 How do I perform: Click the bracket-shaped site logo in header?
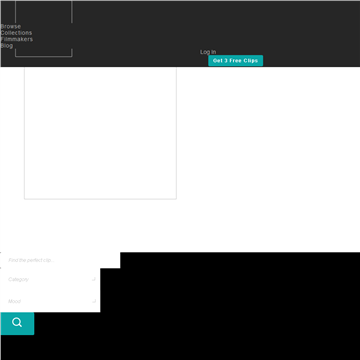tap(44, 29)
